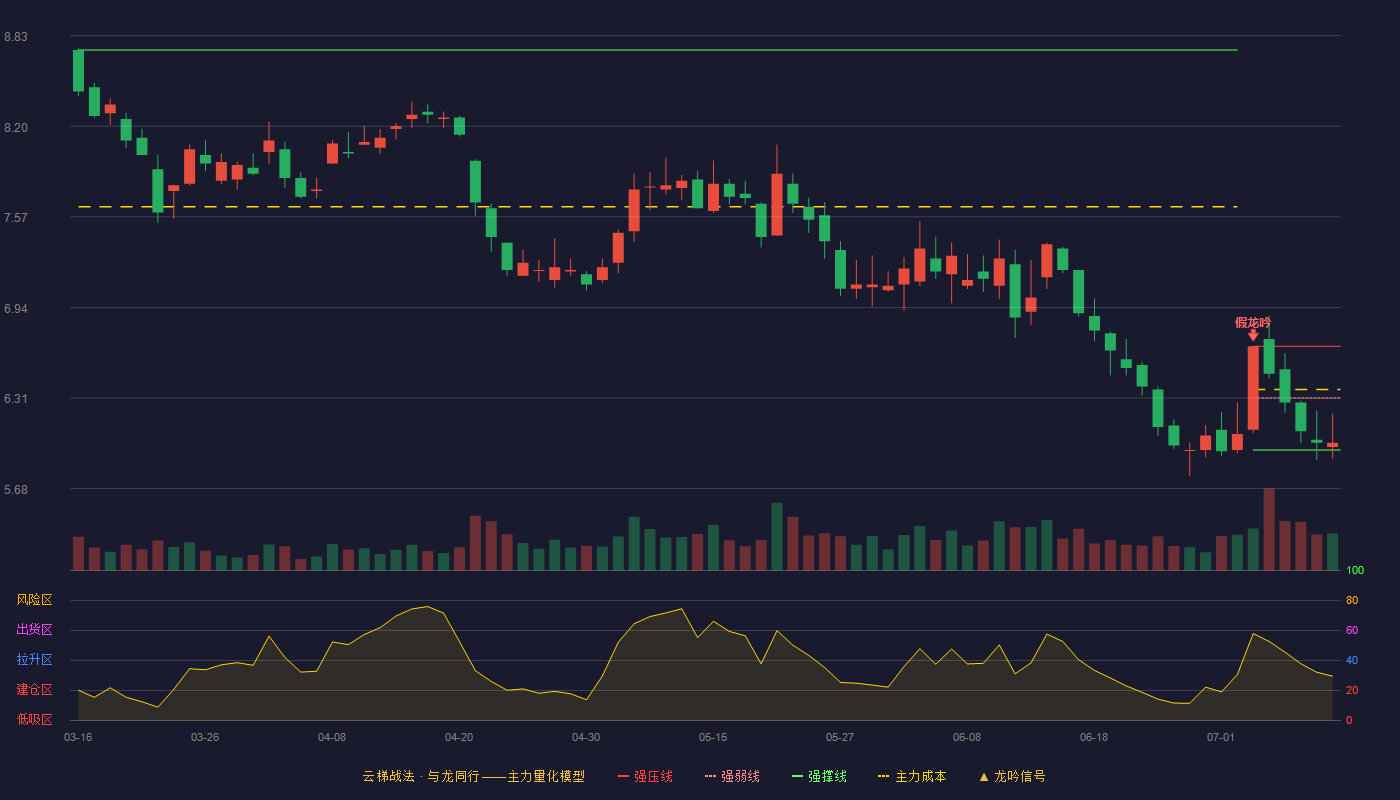
Task: Click the 04-08 date label
Action: 332,737
